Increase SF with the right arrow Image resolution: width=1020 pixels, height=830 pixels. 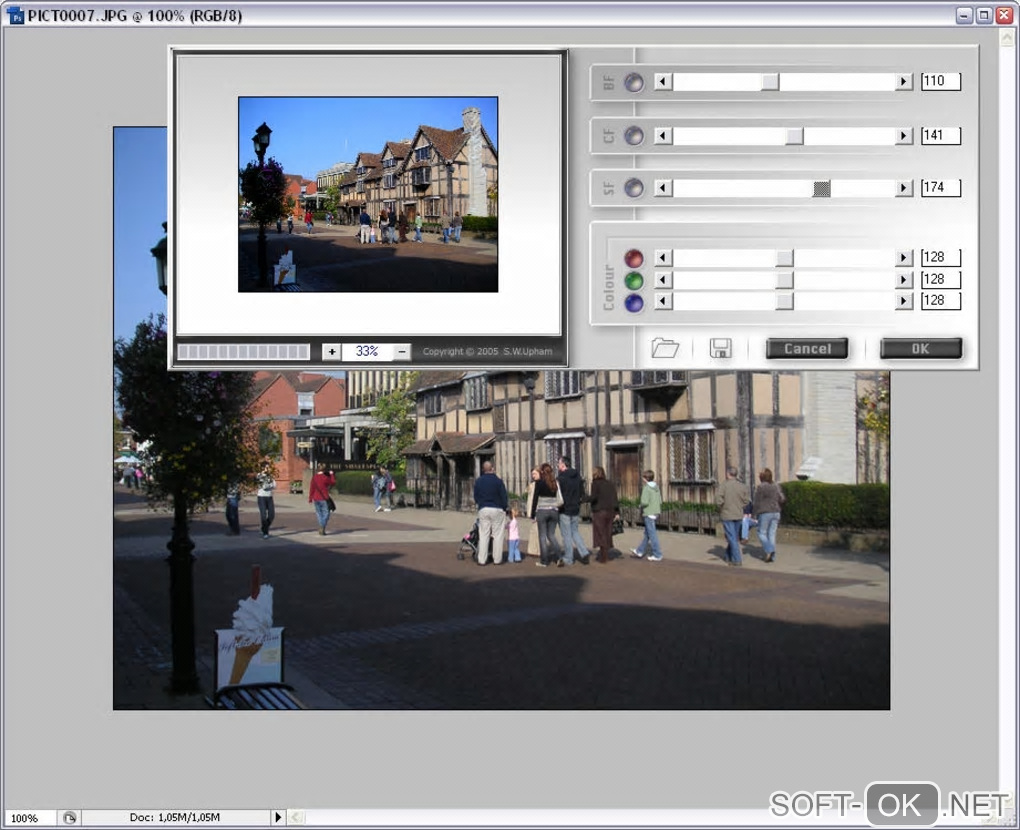(904, 188)
